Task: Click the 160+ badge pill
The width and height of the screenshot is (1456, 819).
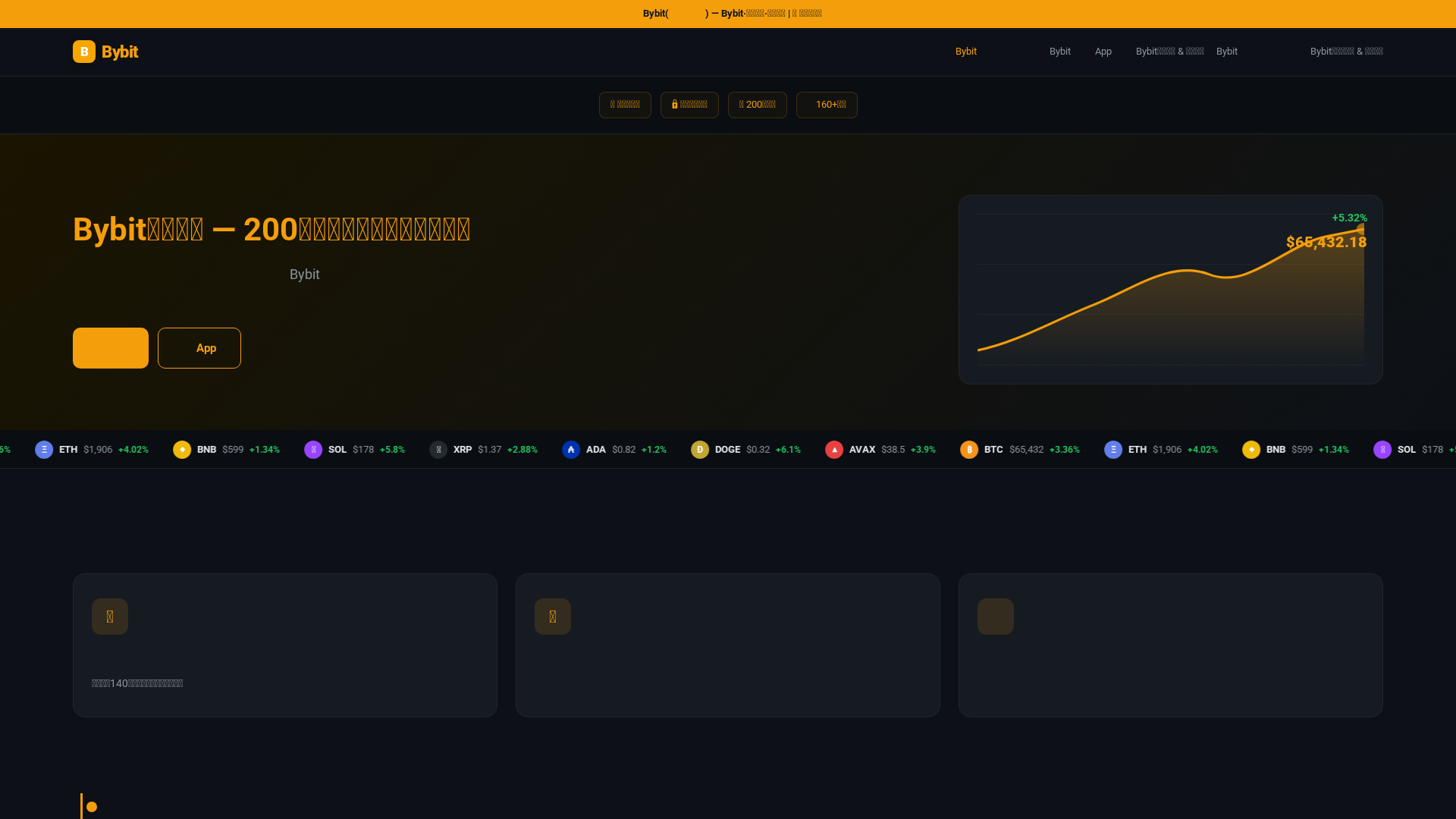Action: pos(827,105)
